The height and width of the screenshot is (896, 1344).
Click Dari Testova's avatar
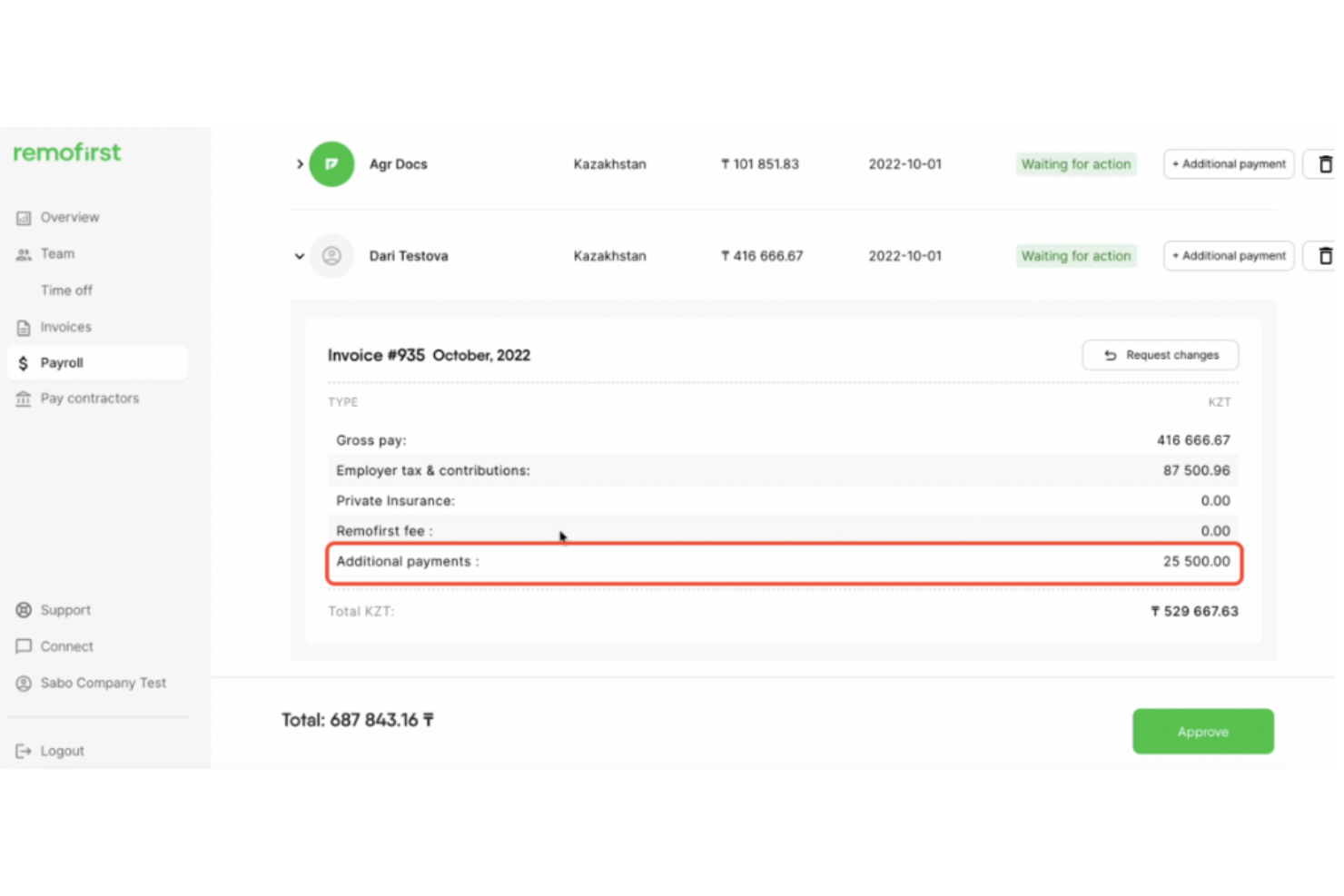[331, 255]
